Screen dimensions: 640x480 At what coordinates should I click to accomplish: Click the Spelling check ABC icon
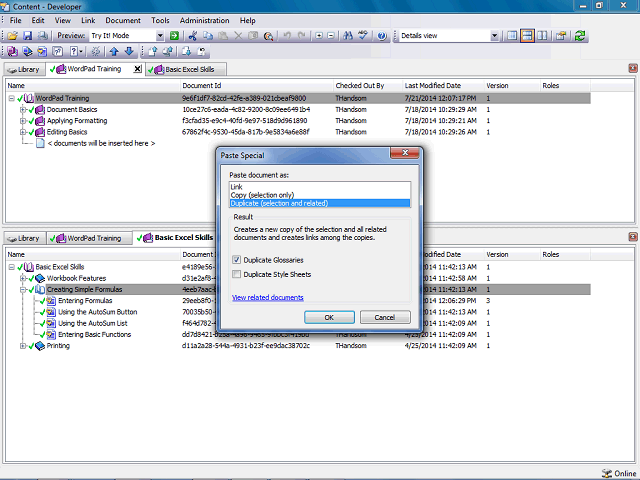(x=363, y=36)
